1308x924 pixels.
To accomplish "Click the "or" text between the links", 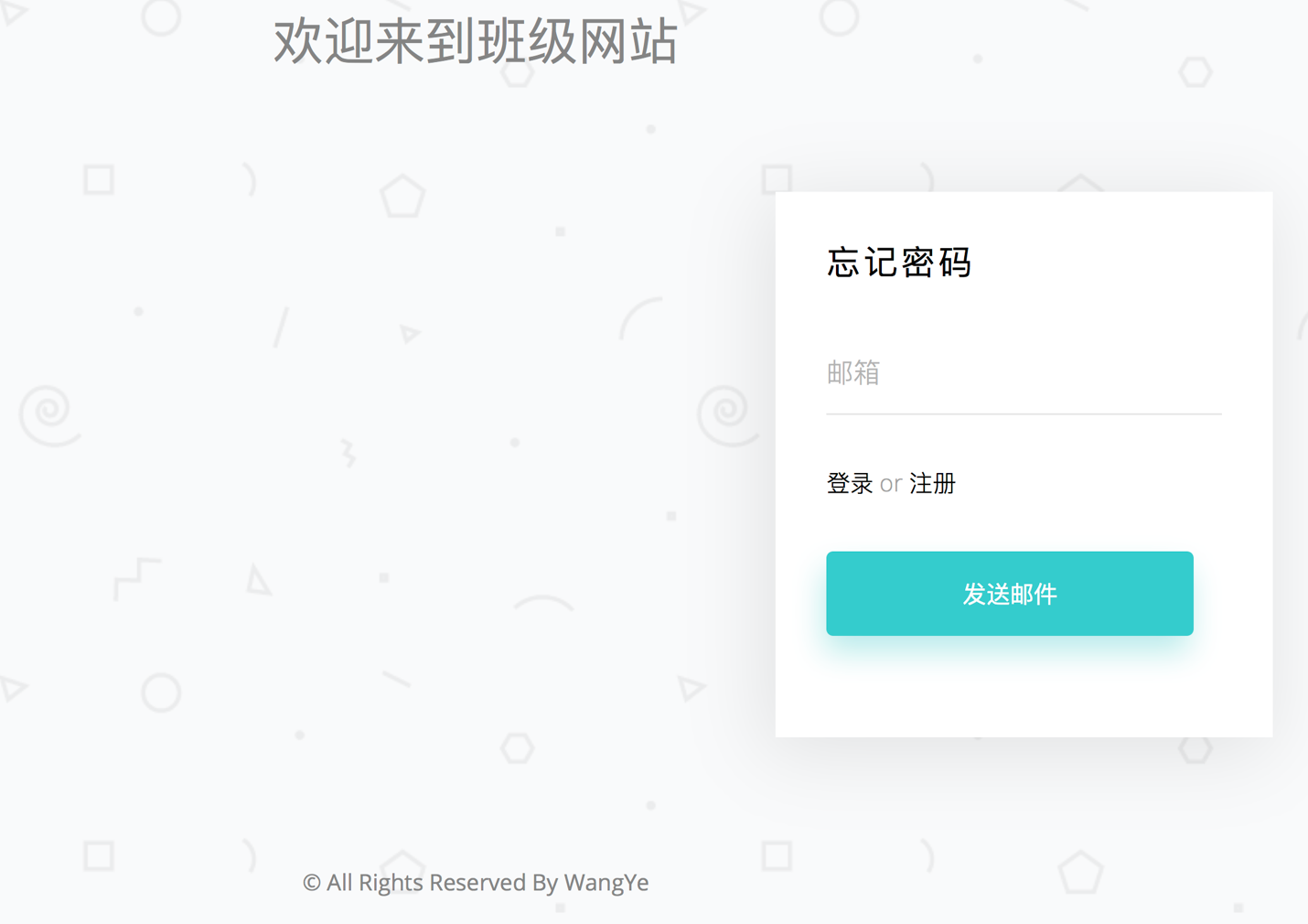I will click(890, 484).
